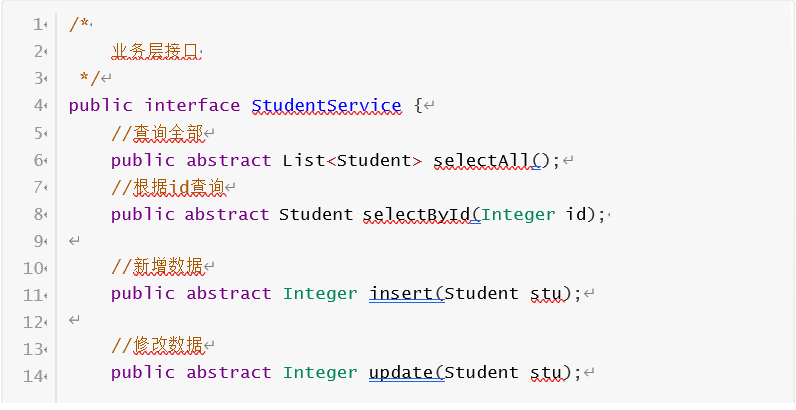
Task: Click the interface keyword on line 4
Action: click(192, 105)
